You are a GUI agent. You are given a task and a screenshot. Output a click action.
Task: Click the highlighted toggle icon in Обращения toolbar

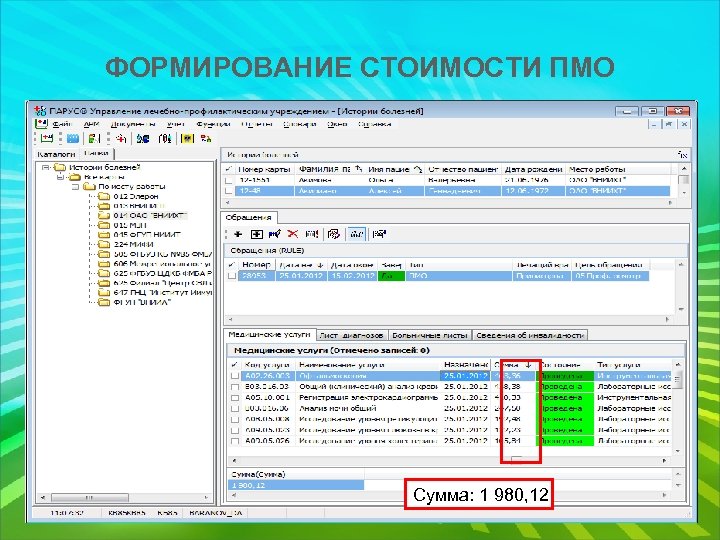click(356, 234)
